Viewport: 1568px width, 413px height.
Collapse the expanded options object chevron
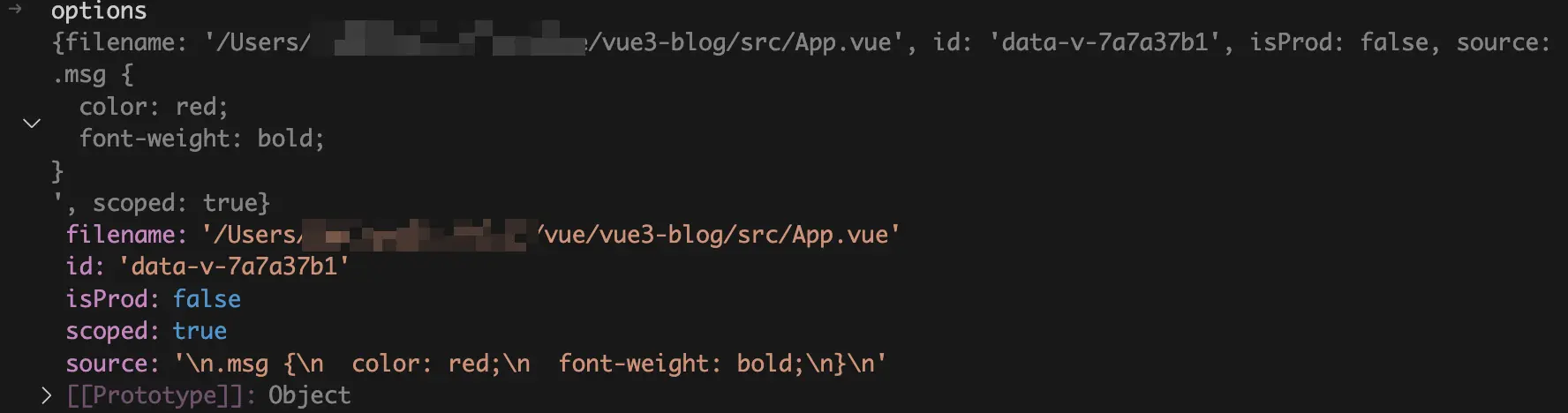click(x=32, y=124)
